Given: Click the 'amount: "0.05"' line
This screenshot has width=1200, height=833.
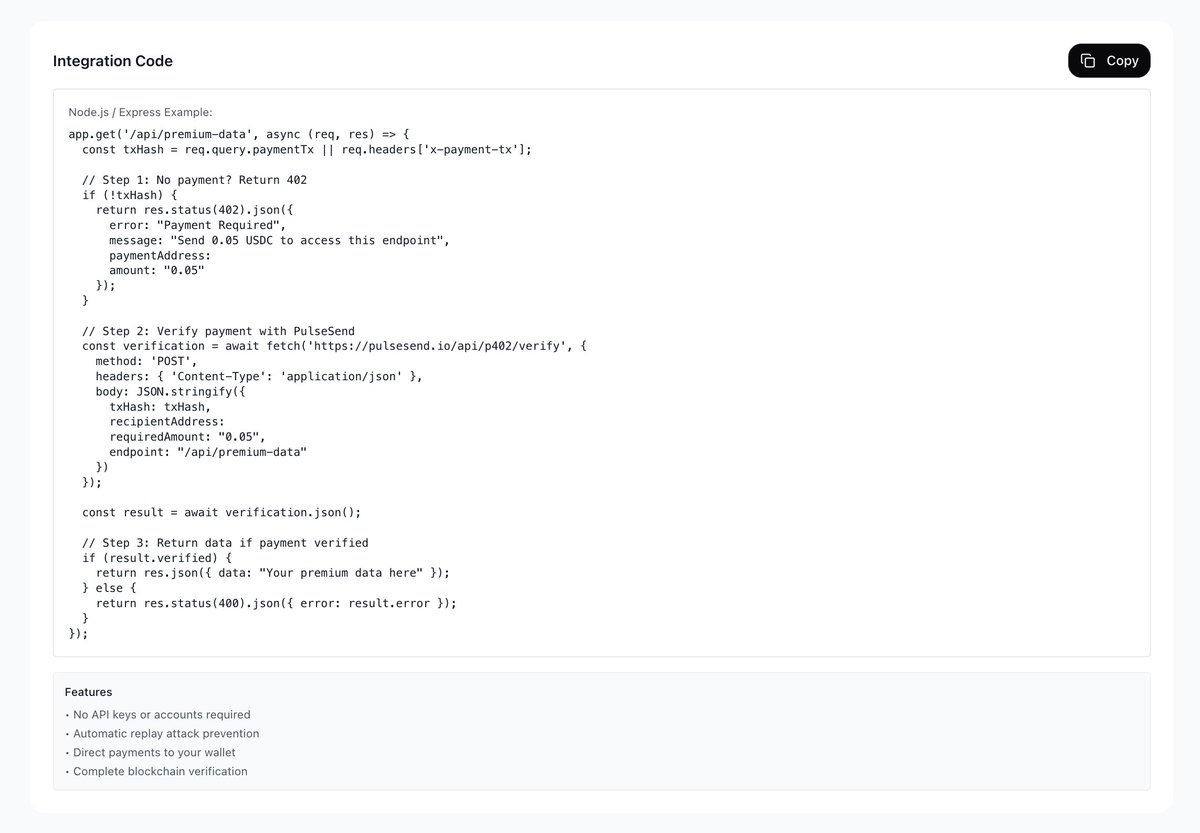Looking at the screenshot, I should pyautogui.click(x=157, y=271).
